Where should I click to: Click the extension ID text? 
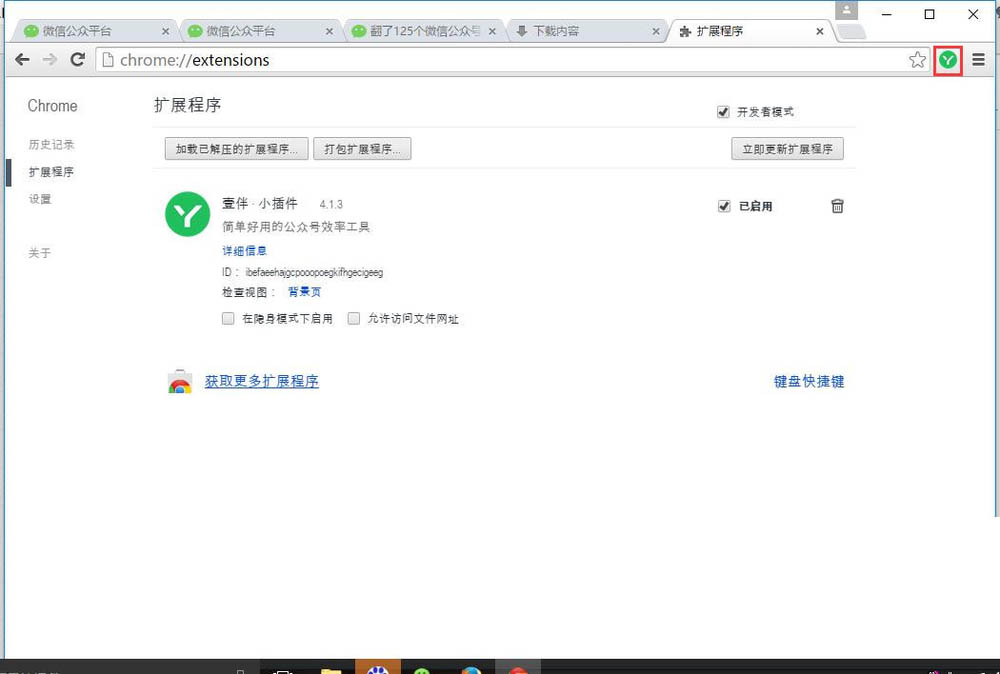click(314, 272)
